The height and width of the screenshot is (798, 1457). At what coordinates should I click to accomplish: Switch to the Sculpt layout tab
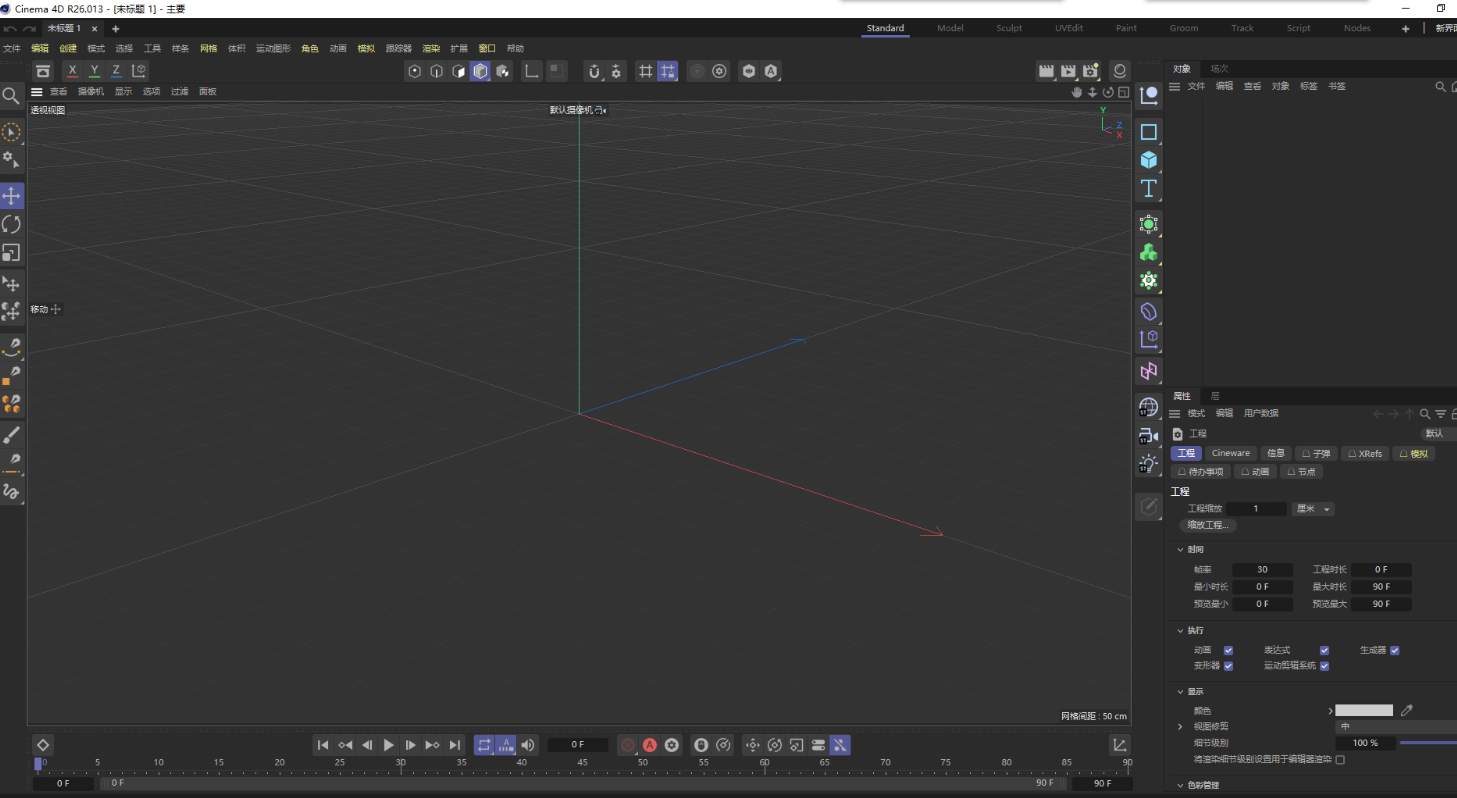click(1009, 28)
